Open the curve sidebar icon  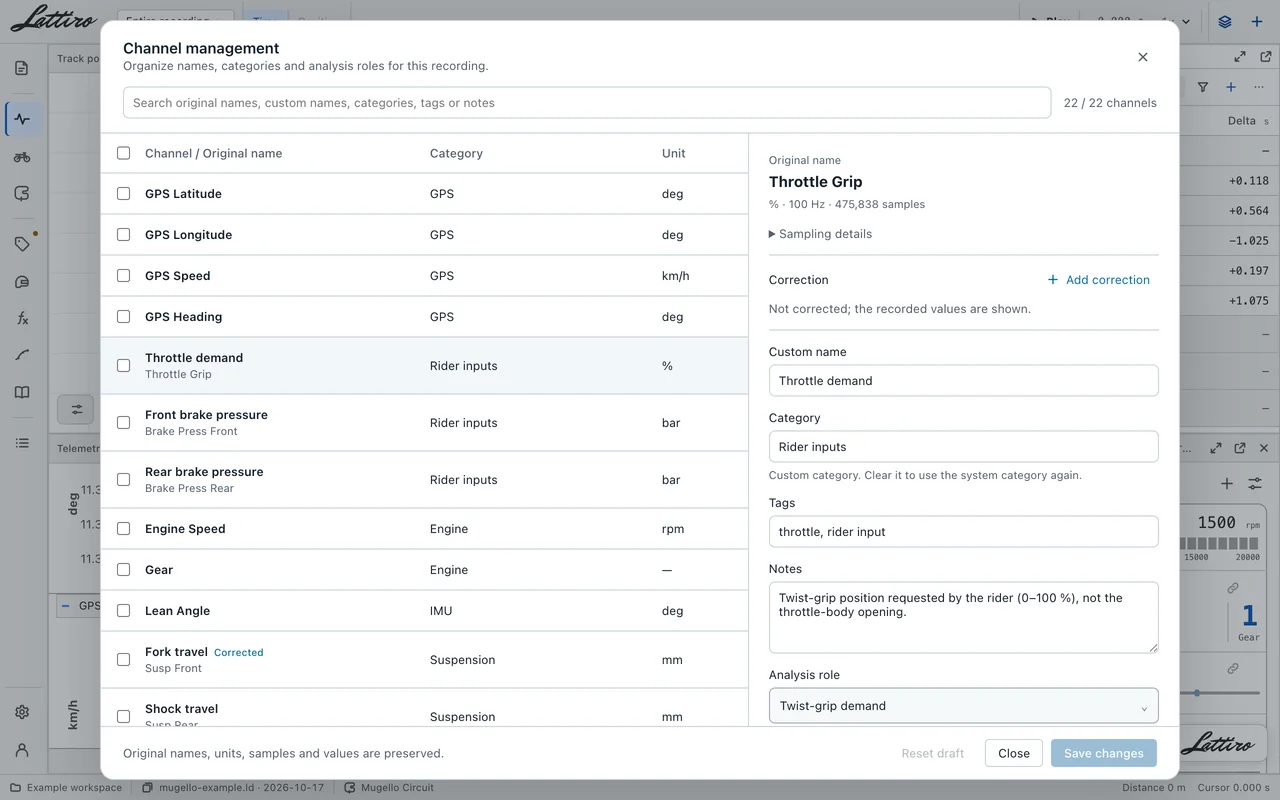pyautogui.click(x=22, y=355)
